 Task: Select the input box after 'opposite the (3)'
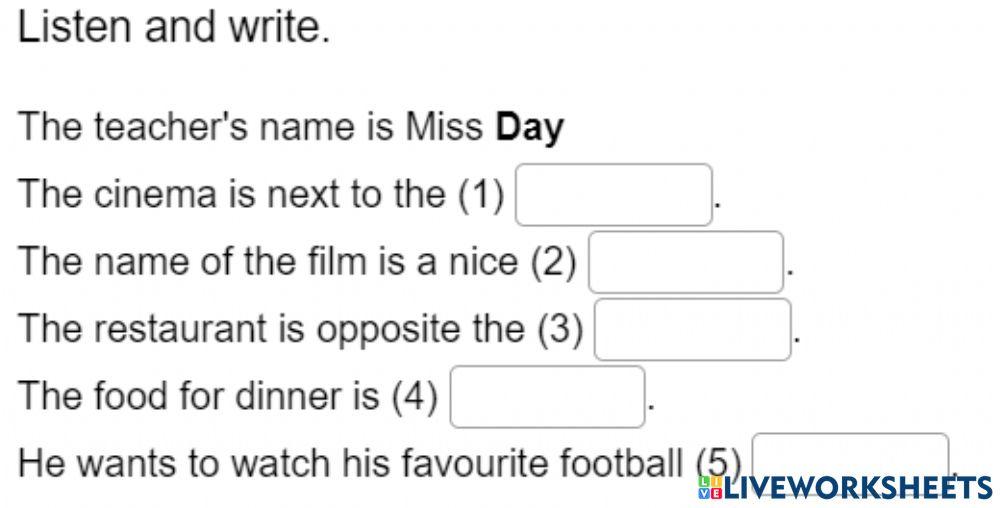tap(692, 329)
